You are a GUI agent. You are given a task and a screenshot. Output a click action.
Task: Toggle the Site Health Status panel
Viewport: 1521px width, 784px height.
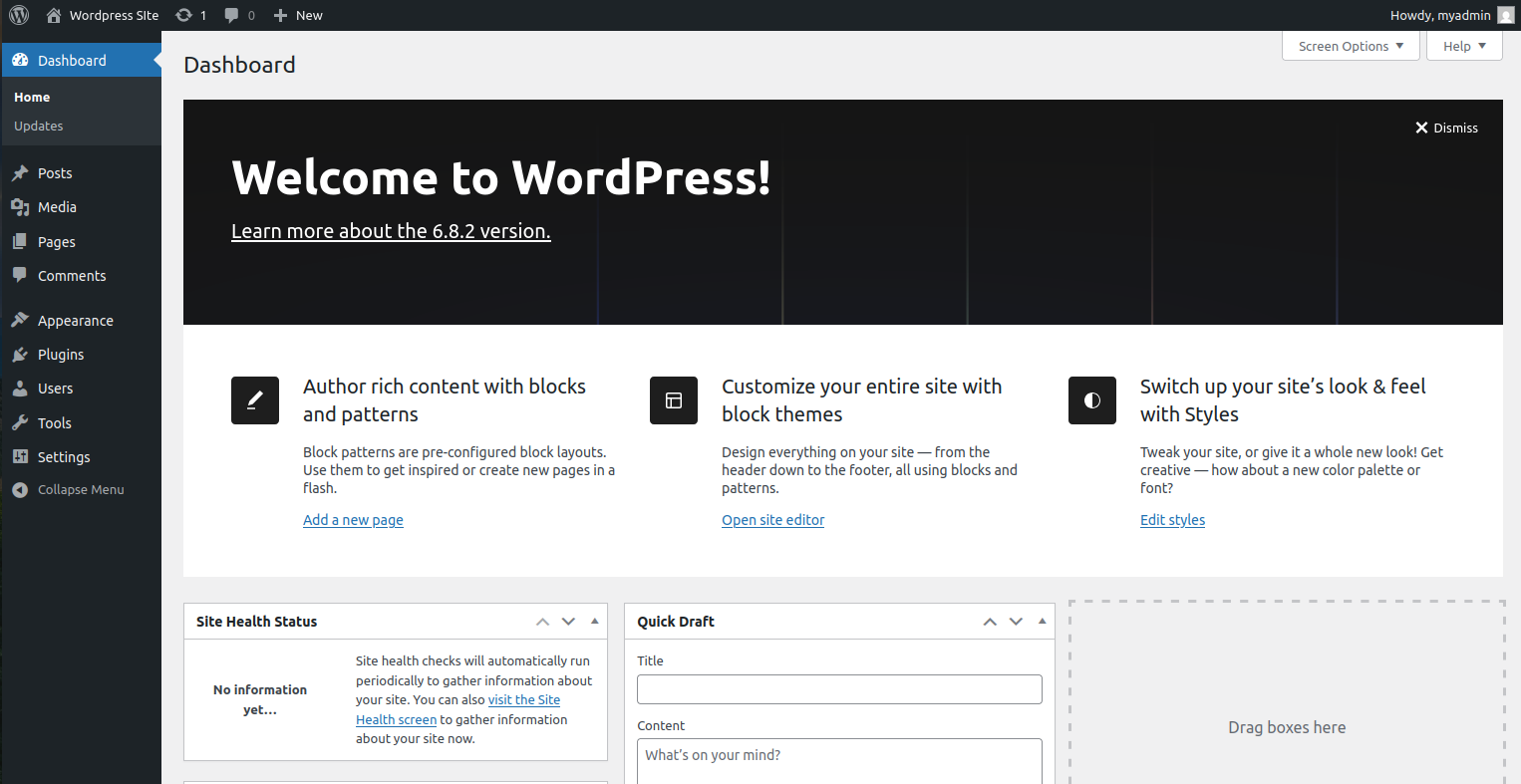point(595,621)
